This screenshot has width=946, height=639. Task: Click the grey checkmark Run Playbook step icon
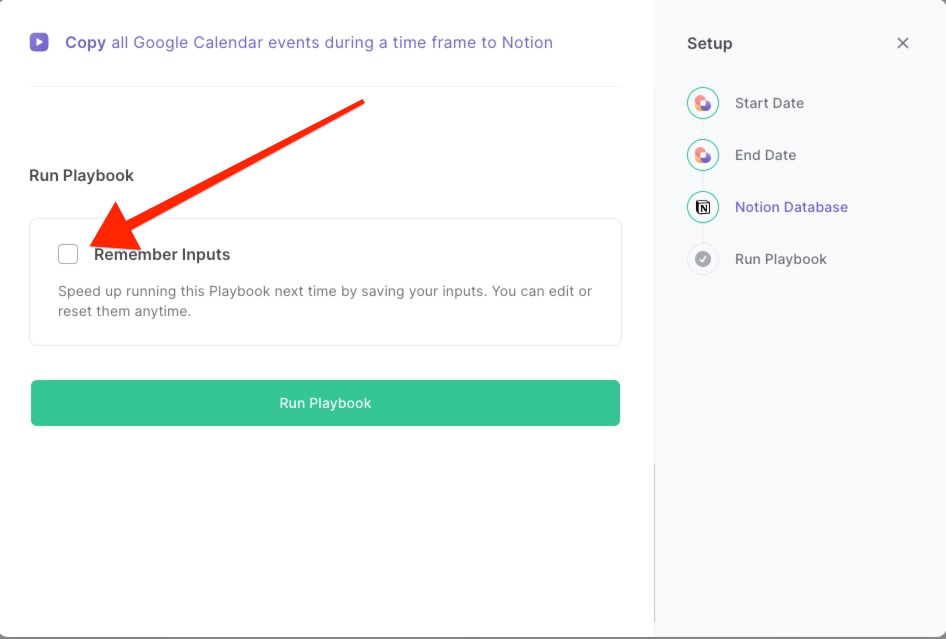703,259
